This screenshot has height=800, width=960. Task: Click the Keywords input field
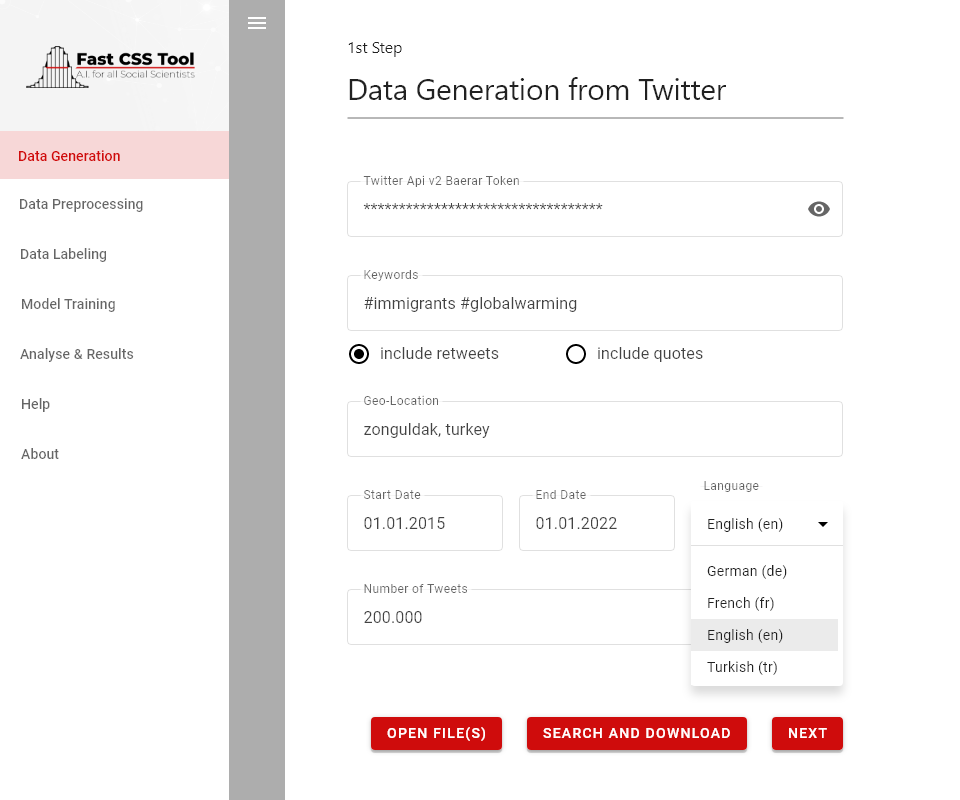[595, 303]
